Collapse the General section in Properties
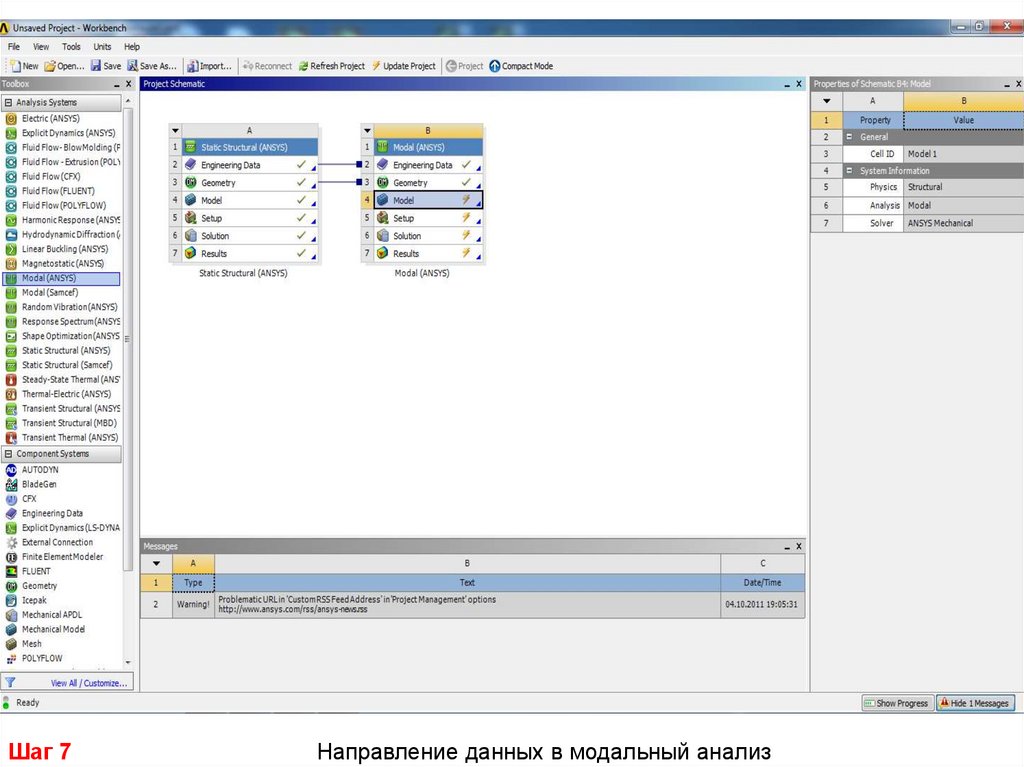This screenshot has width=1024, height=767. (850, 137)
